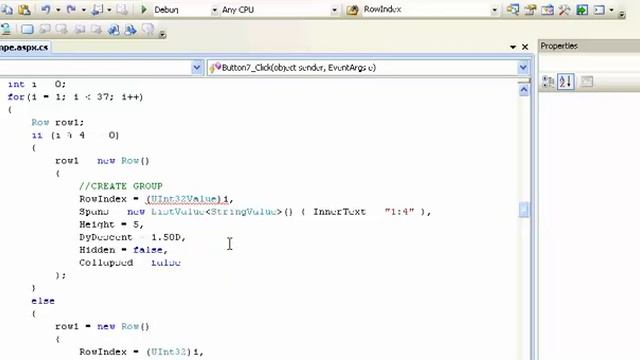Click the Paste clipboard icon
The width and height of the screenshot is (640, 360).
24,9
